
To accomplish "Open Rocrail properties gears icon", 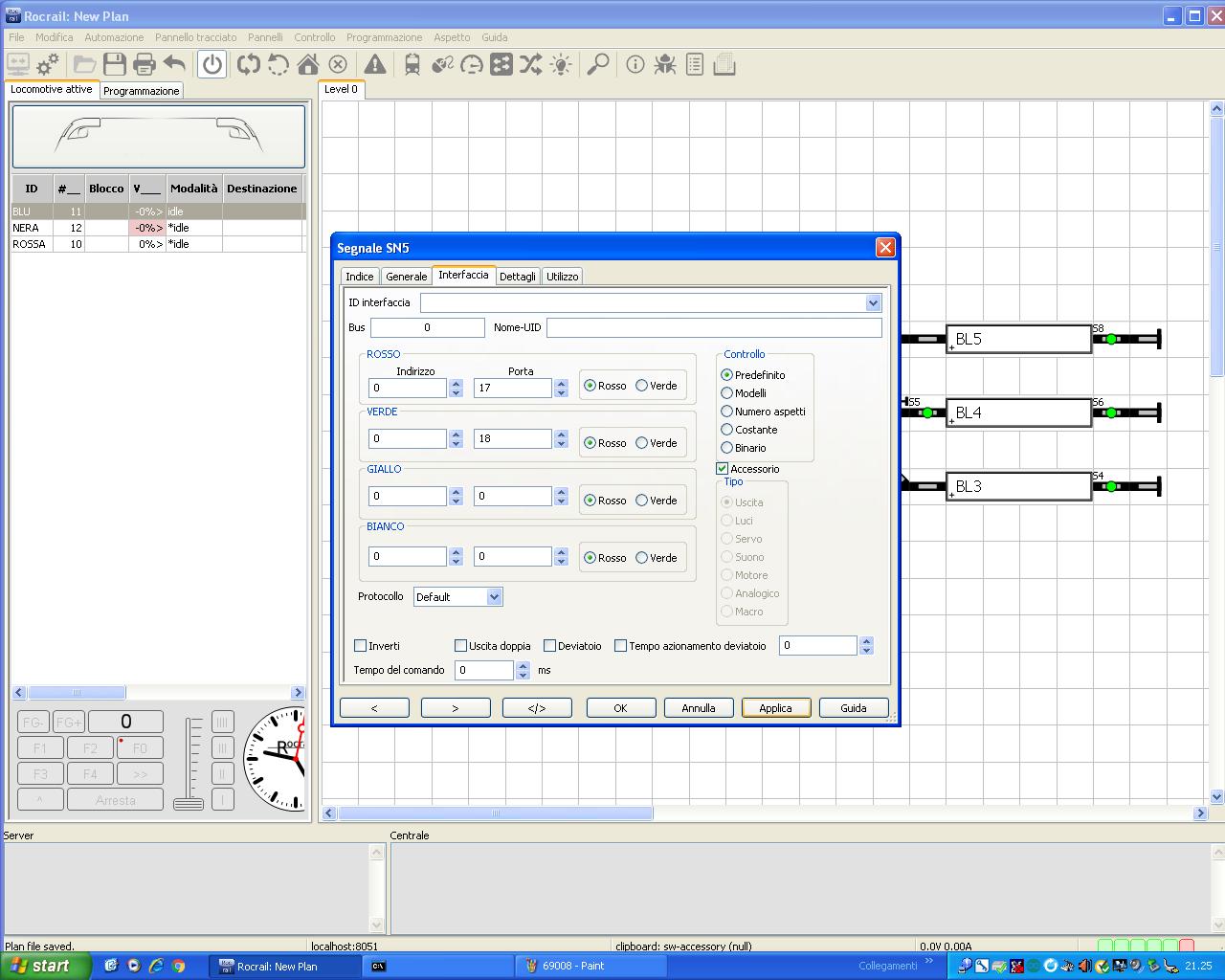I will point(47,64).
